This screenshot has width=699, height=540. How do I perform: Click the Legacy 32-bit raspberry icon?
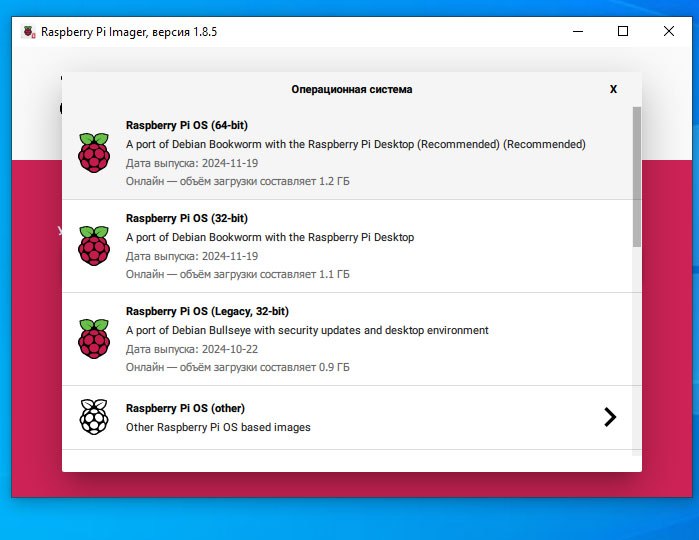pos(94,339)
